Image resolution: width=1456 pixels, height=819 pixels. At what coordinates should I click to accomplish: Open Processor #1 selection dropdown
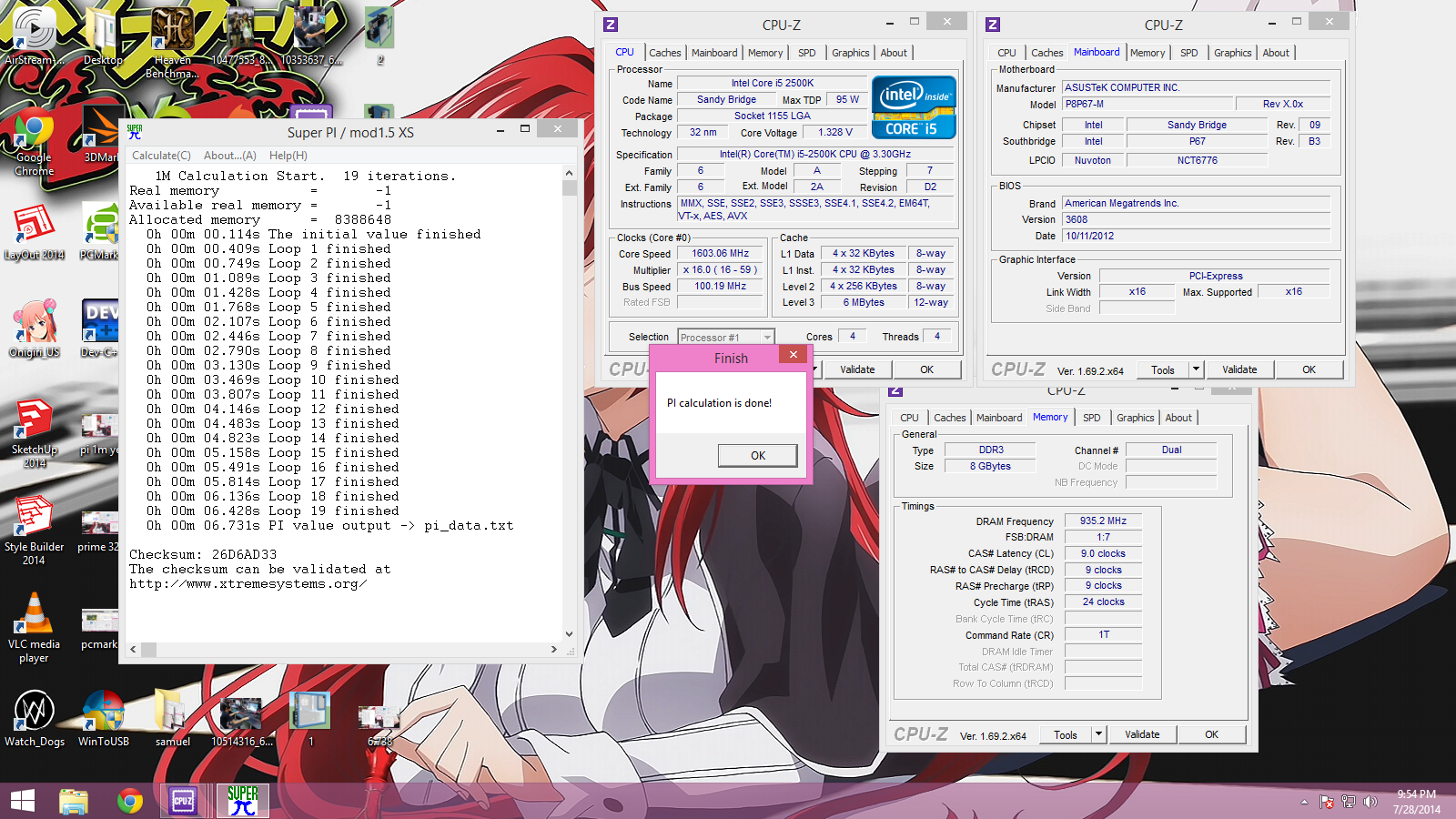tap(726, 337)
